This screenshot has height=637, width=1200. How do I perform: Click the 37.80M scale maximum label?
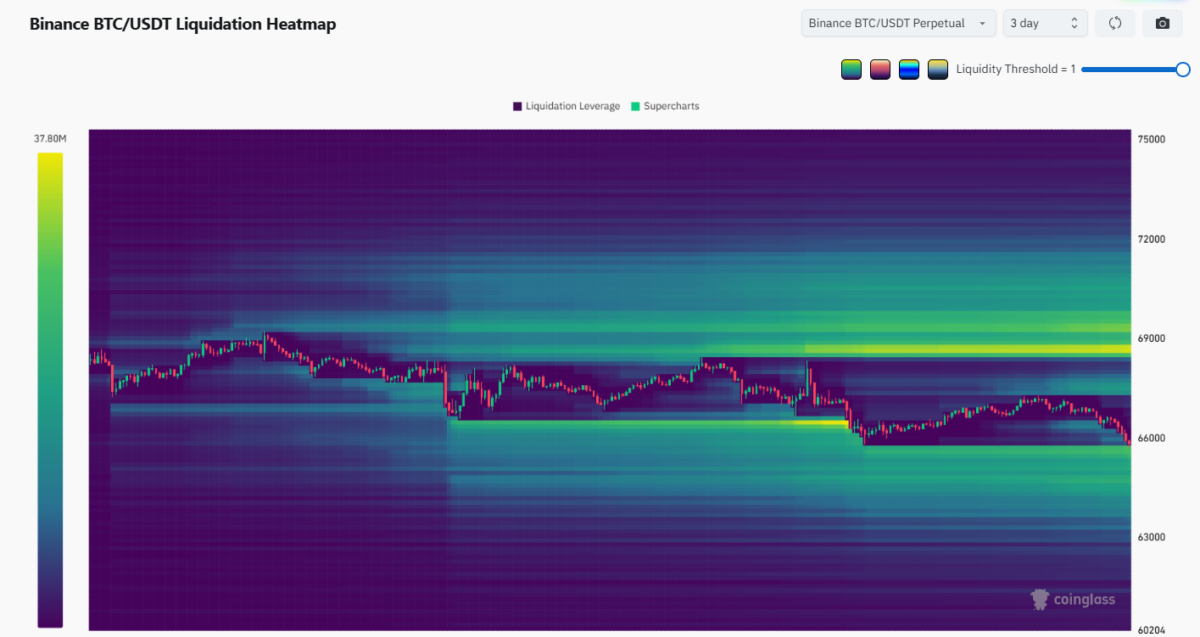click(x=50, y=139)
